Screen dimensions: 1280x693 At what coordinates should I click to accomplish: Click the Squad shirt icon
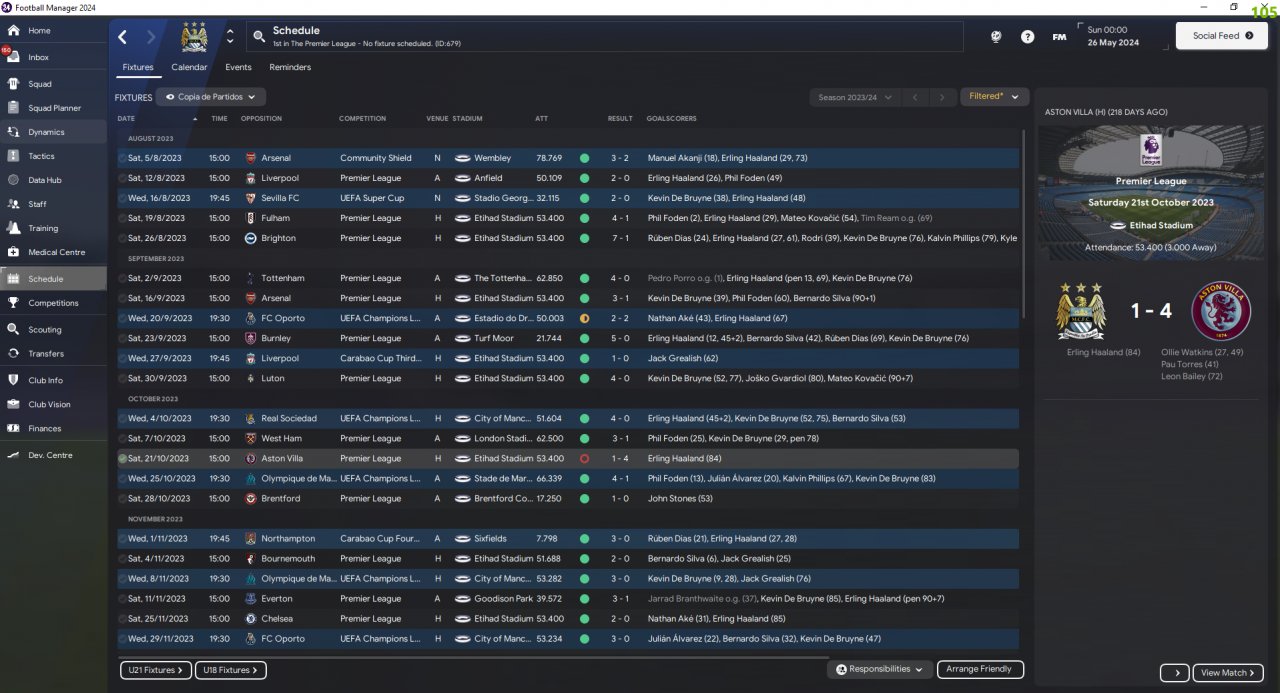coord(13,84)
